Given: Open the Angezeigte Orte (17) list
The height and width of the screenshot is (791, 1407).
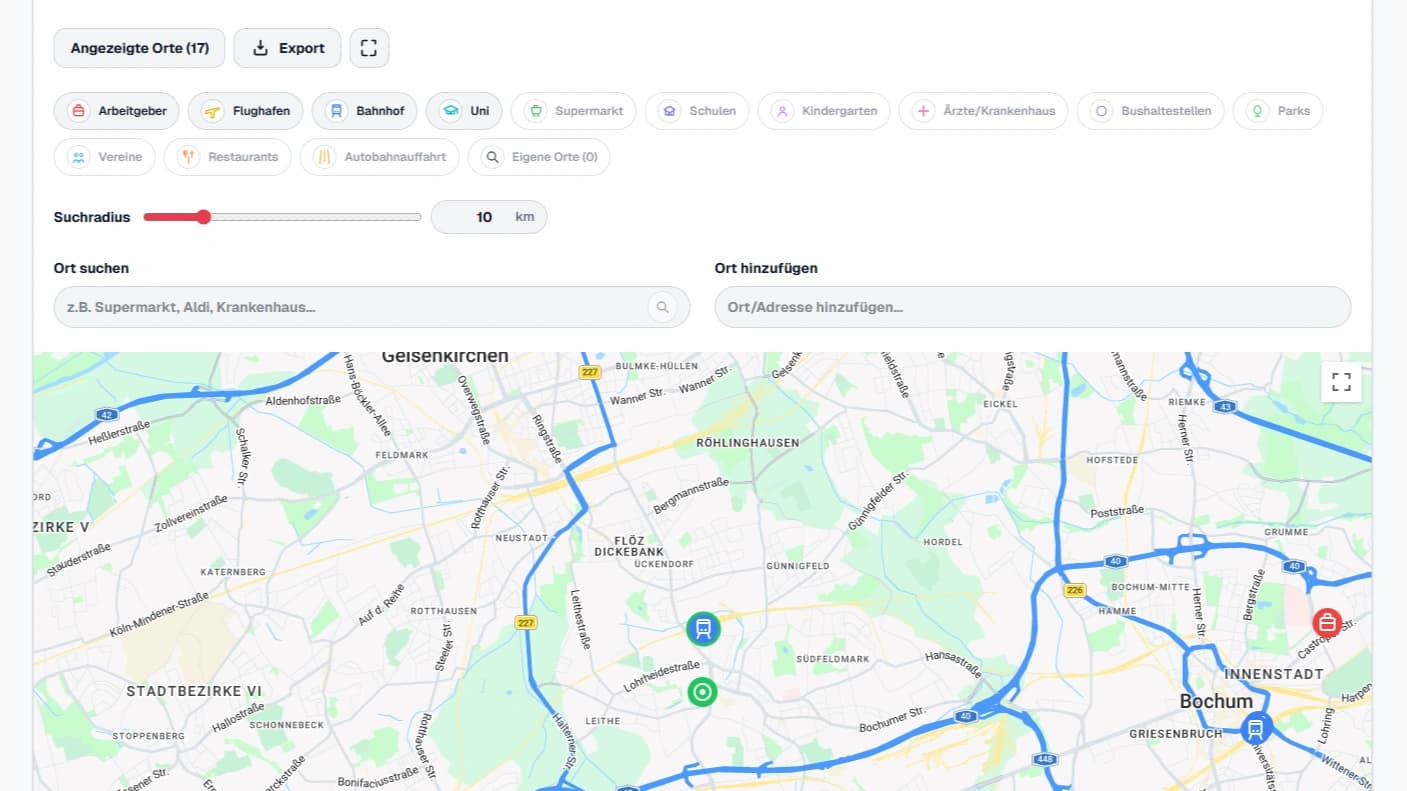Looking at the screenshot, I should (139, 48).
